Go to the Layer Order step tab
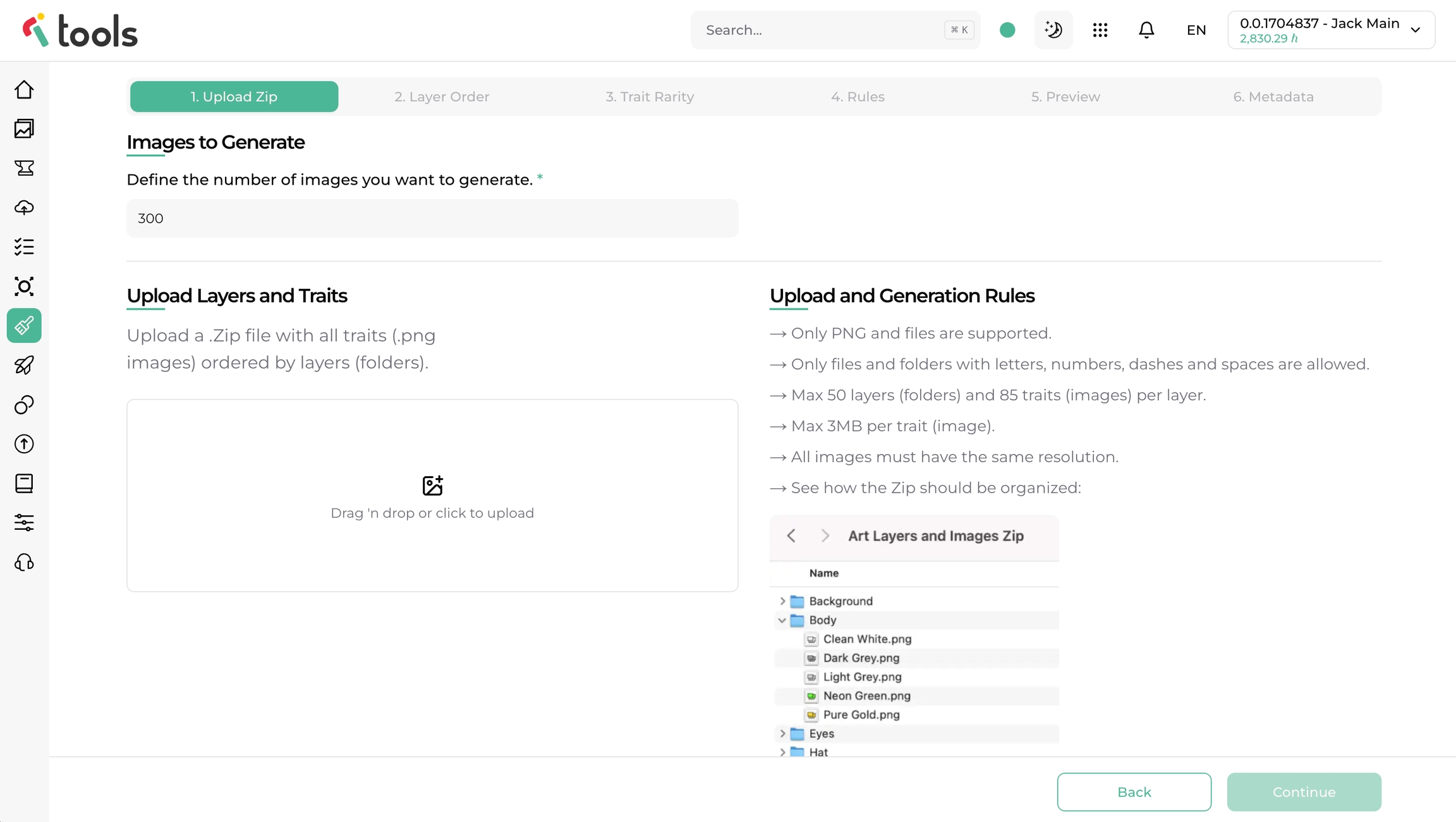The height and width of the screenshot is (822, 1456). pos(442,97)
